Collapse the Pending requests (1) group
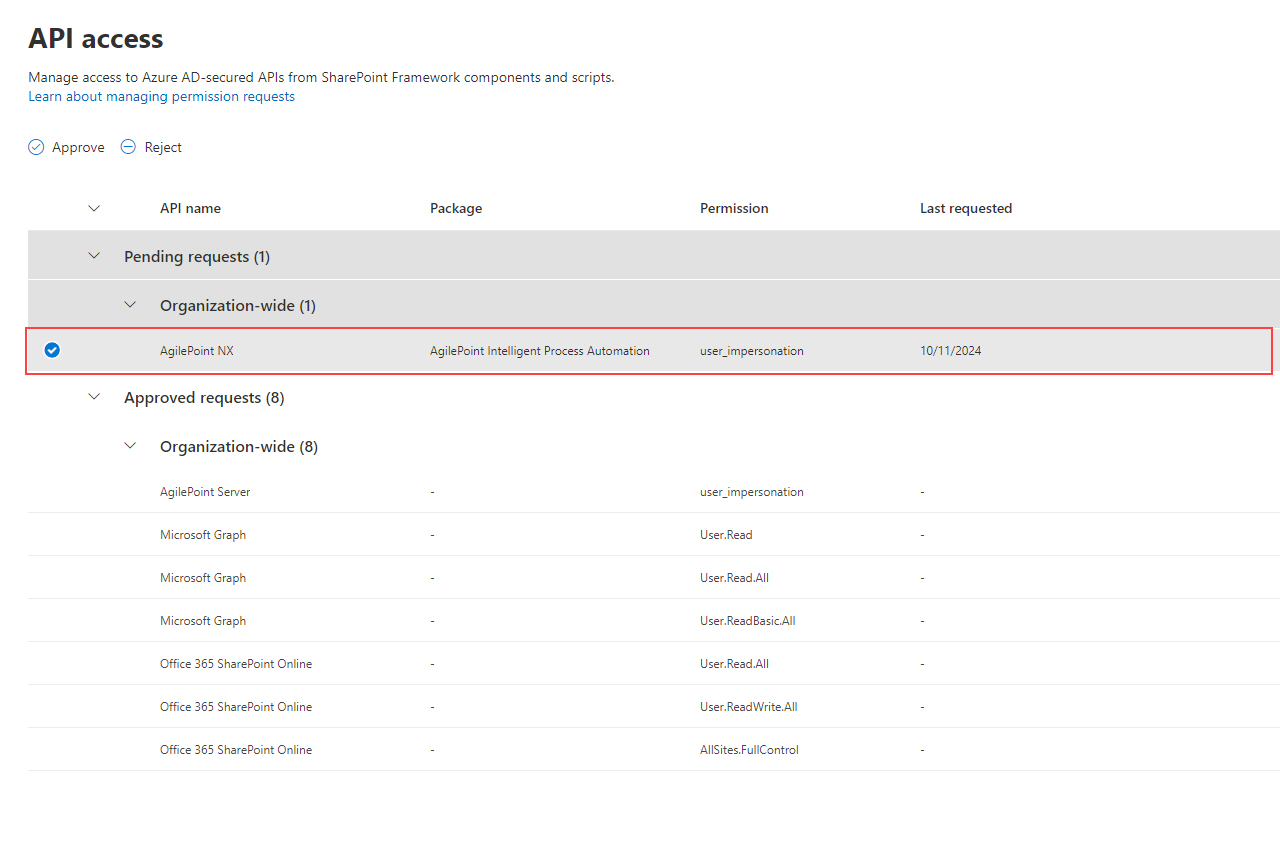This screenshot has height=861, width=1280. coord(94,256)
